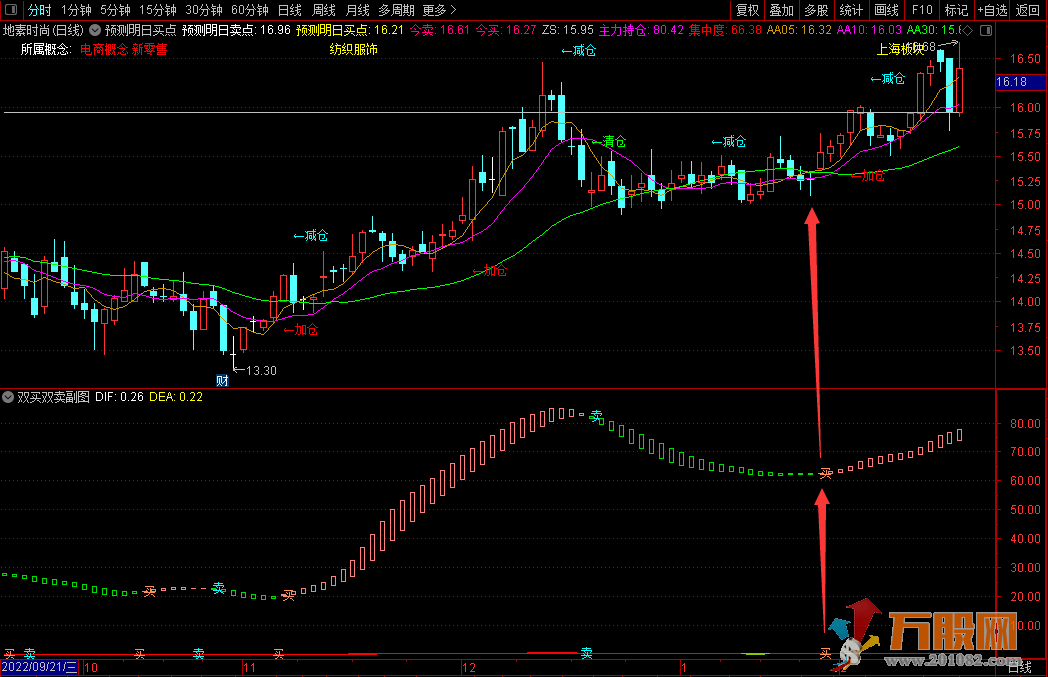Click the ZS: 15.95 readout
This screenshot has height=677, width=1048.
point(567,30)
